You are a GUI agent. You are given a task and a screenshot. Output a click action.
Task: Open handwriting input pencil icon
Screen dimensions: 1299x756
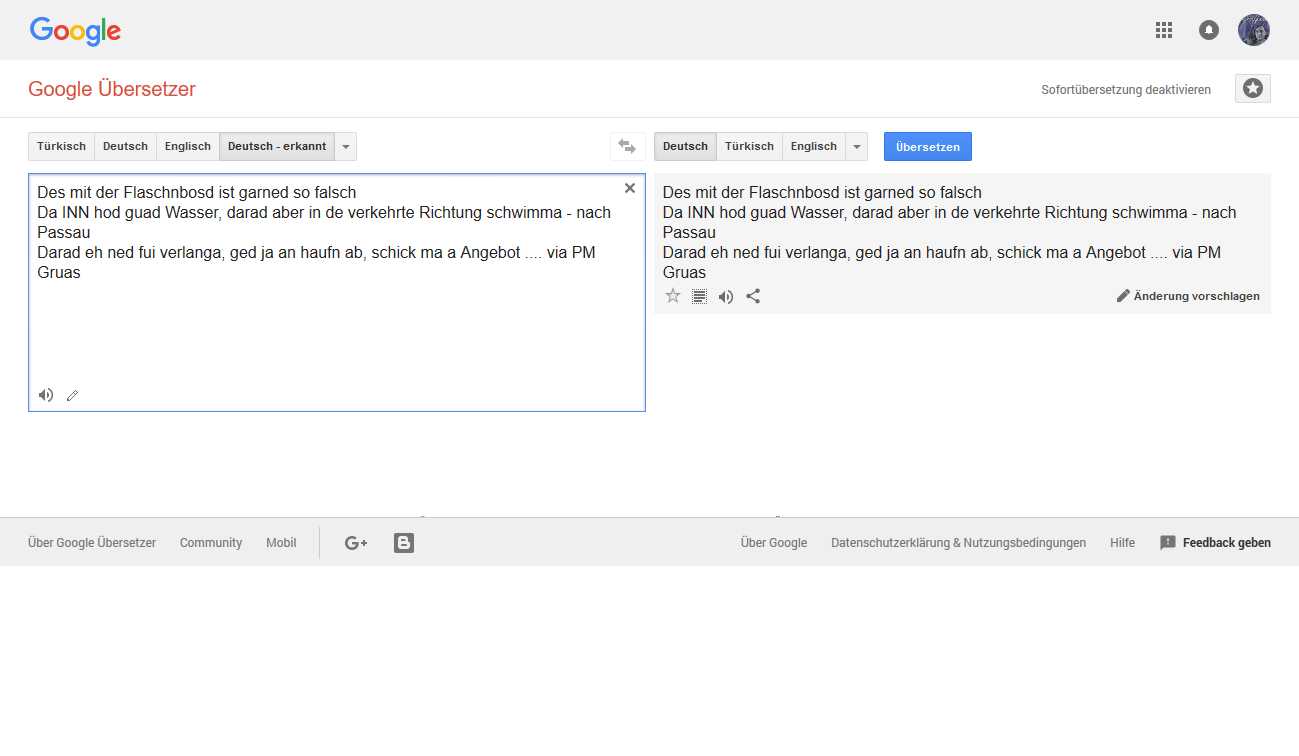click(x=72, y=396)
